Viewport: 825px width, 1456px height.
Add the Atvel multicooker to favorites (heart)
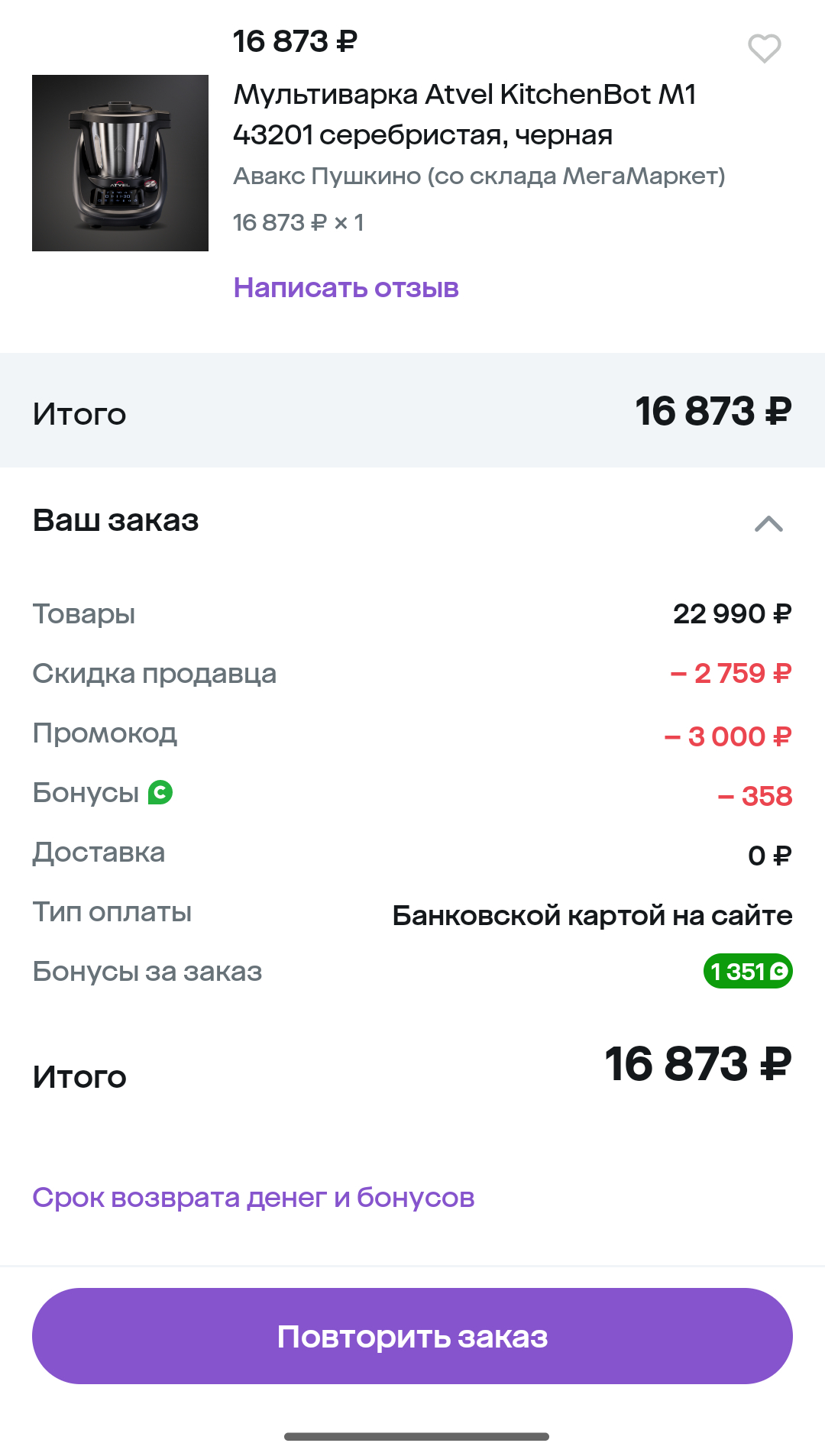(764, 48)
